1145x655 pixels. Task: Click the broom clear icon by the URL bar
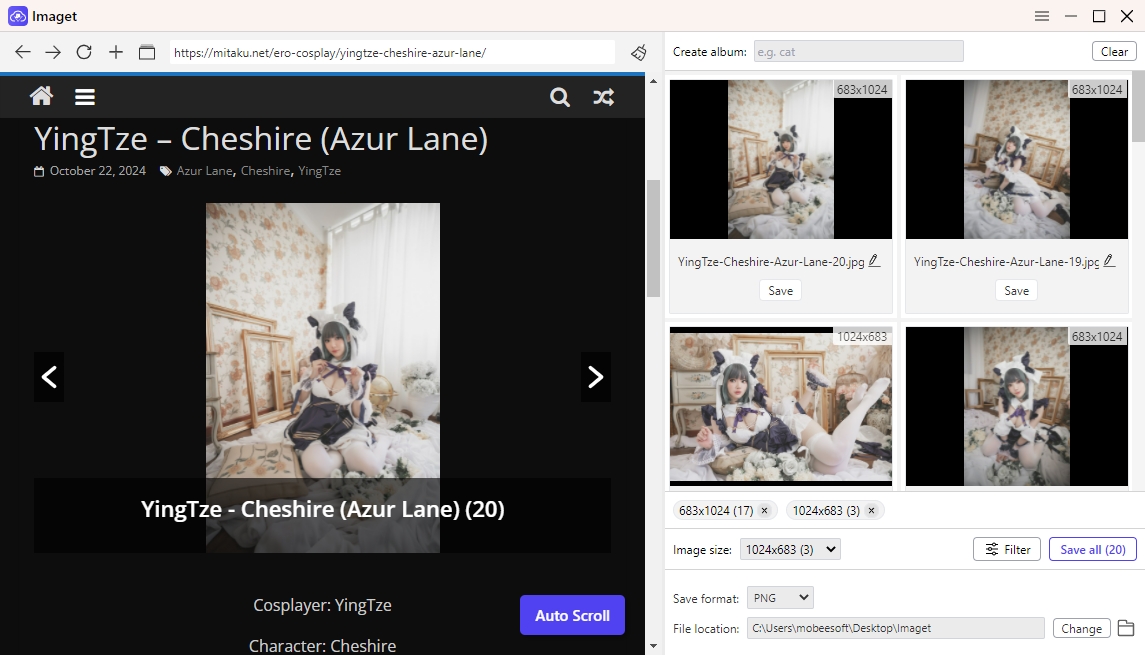click(639, 52)
